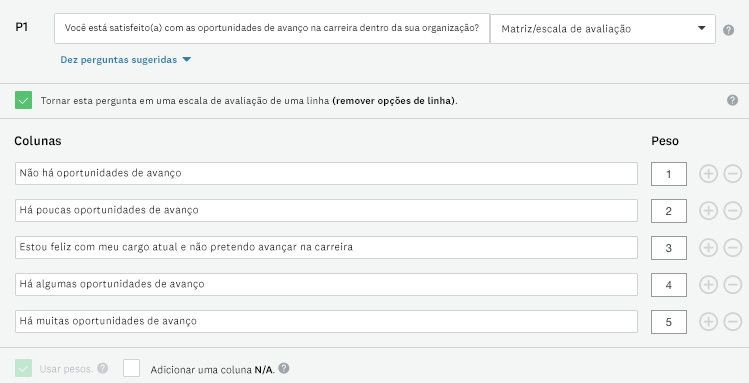
Task: Click the weight field showing 5
Action: click(x=669, y=322)
